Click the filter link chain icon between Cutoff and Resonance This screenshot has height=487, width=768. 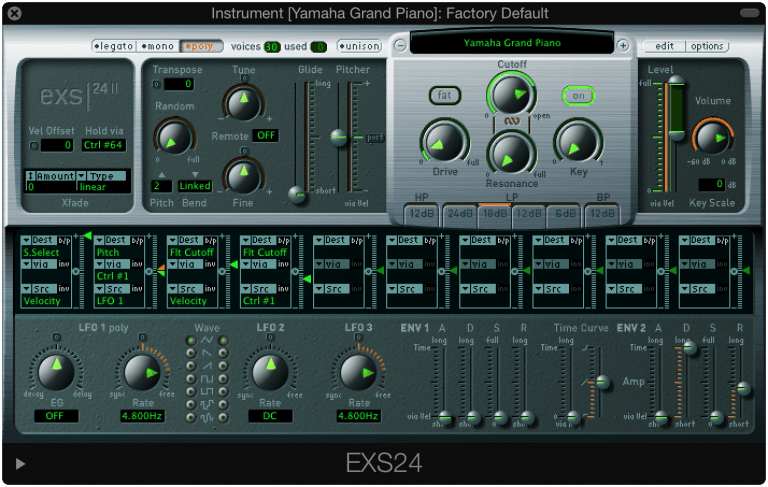coord(512,121)
